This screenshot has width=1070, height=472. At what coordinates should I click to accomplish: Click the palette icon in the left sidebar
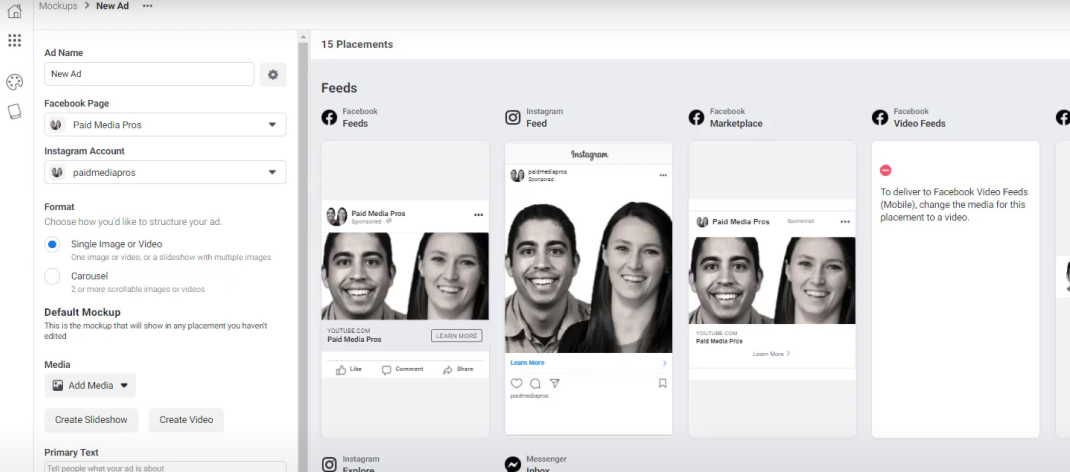click(x=14, y=83)
